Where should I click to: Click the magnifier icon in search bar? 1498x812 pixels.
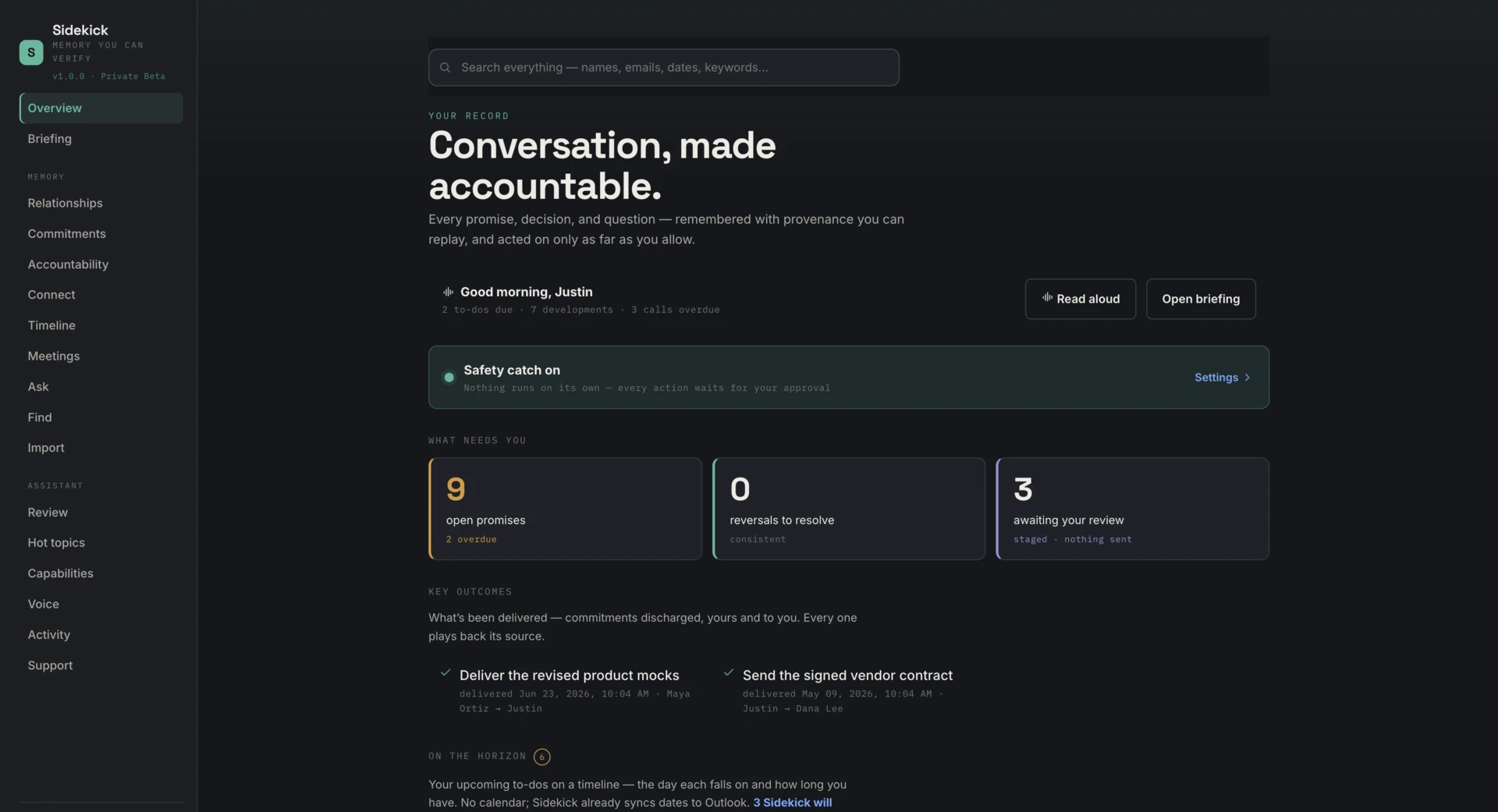click(x=445, y=68)
